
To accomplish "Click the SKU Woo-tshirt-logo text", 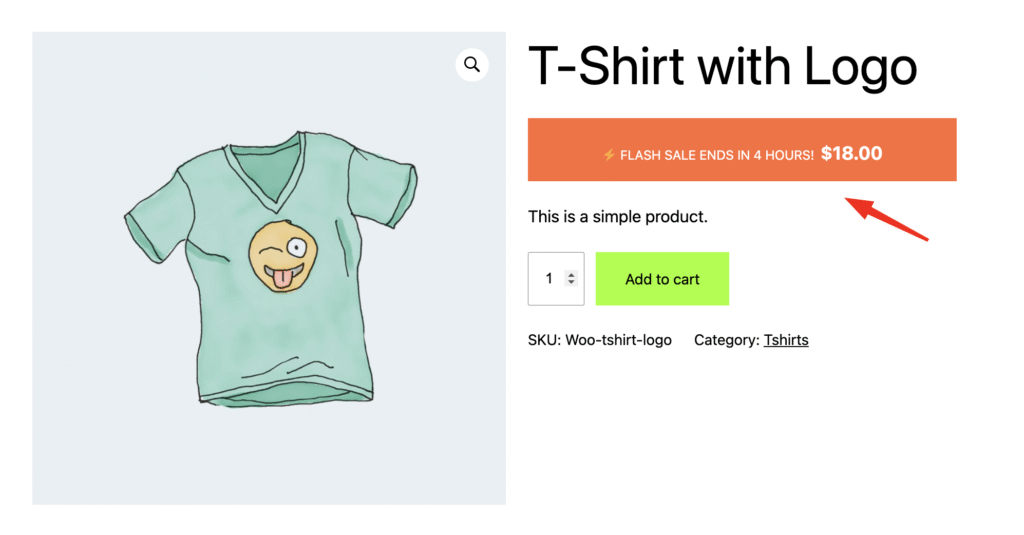I will point(601,340).
